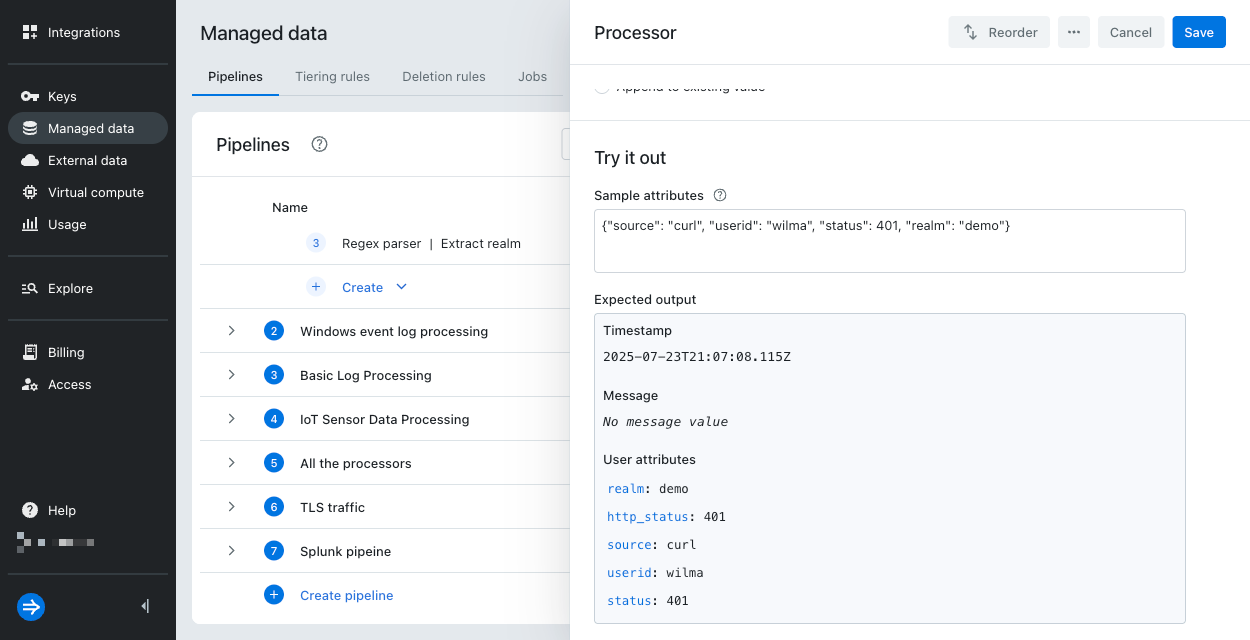Click the Help question mark icon
This screenshot has width=1250, height=640.
30,510
